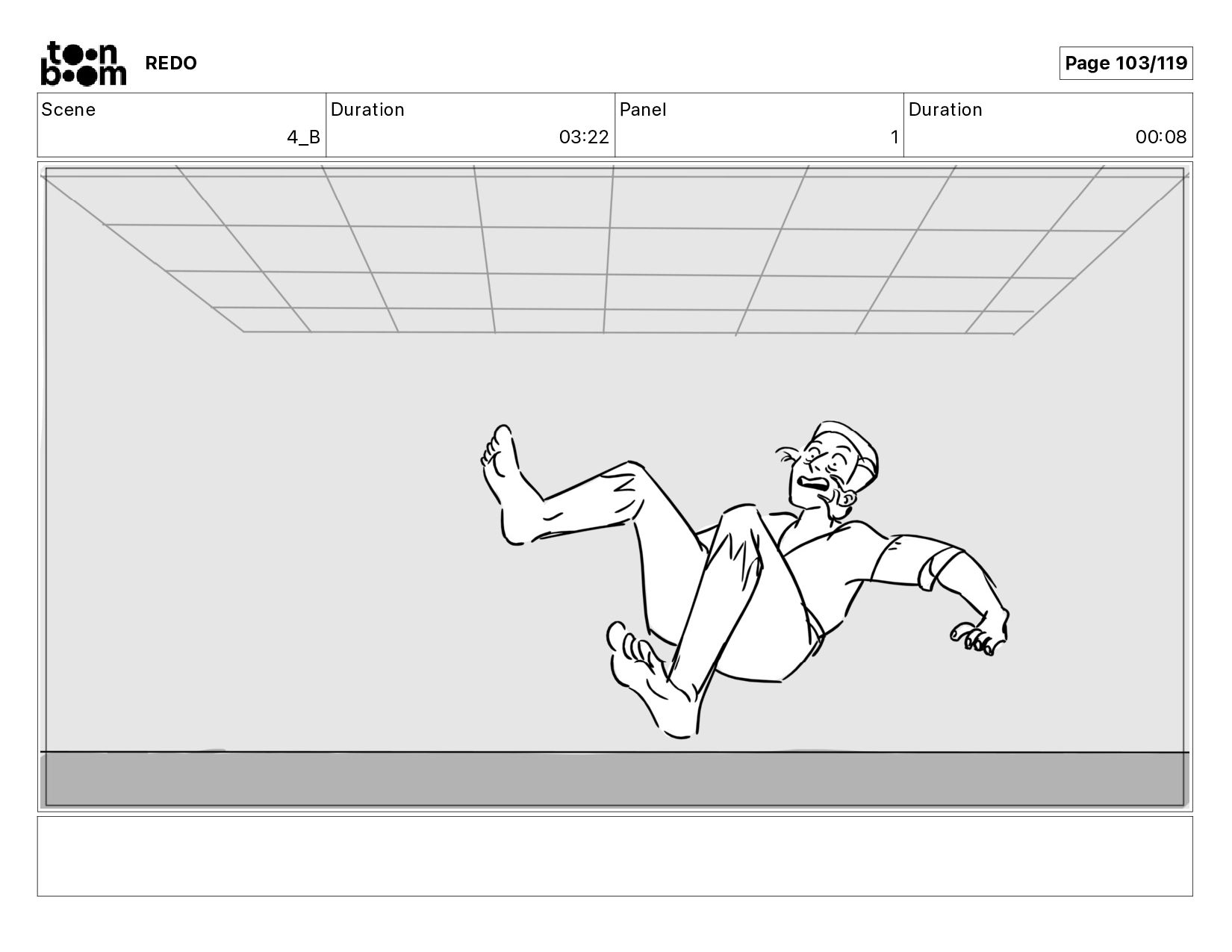Click scene value 4_B

coord(304,137)
